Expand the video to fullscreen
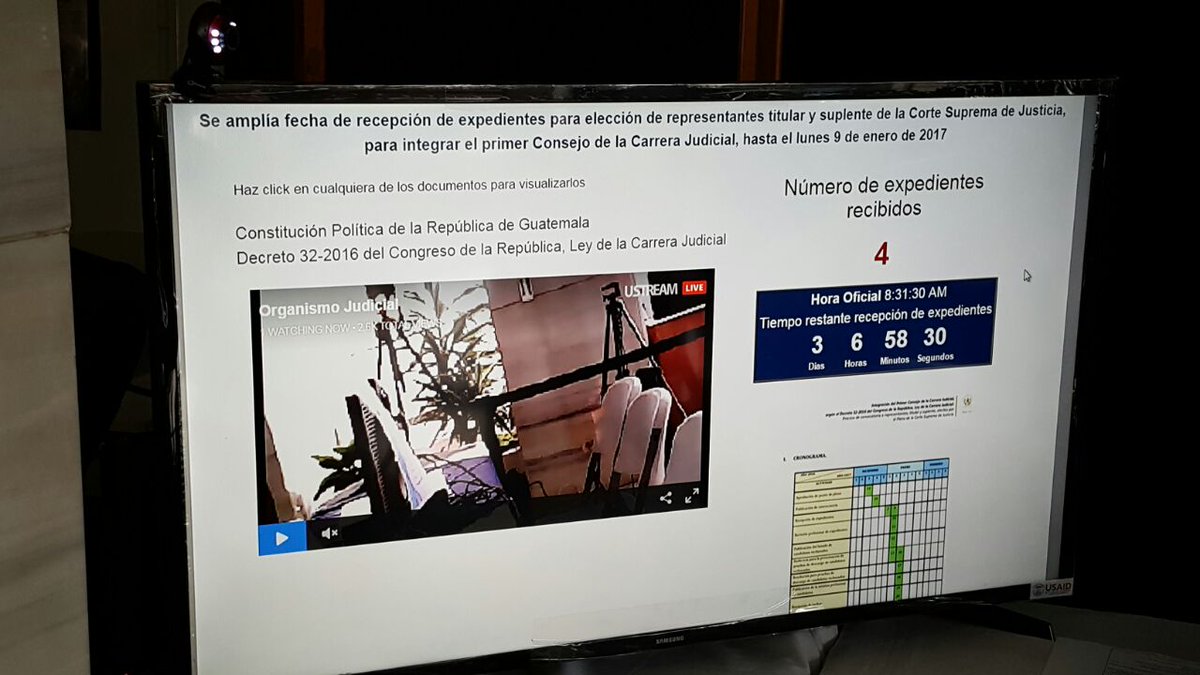Image resolution: width=1200 pixels, height=675 pixels. click(x=692, y=495)
